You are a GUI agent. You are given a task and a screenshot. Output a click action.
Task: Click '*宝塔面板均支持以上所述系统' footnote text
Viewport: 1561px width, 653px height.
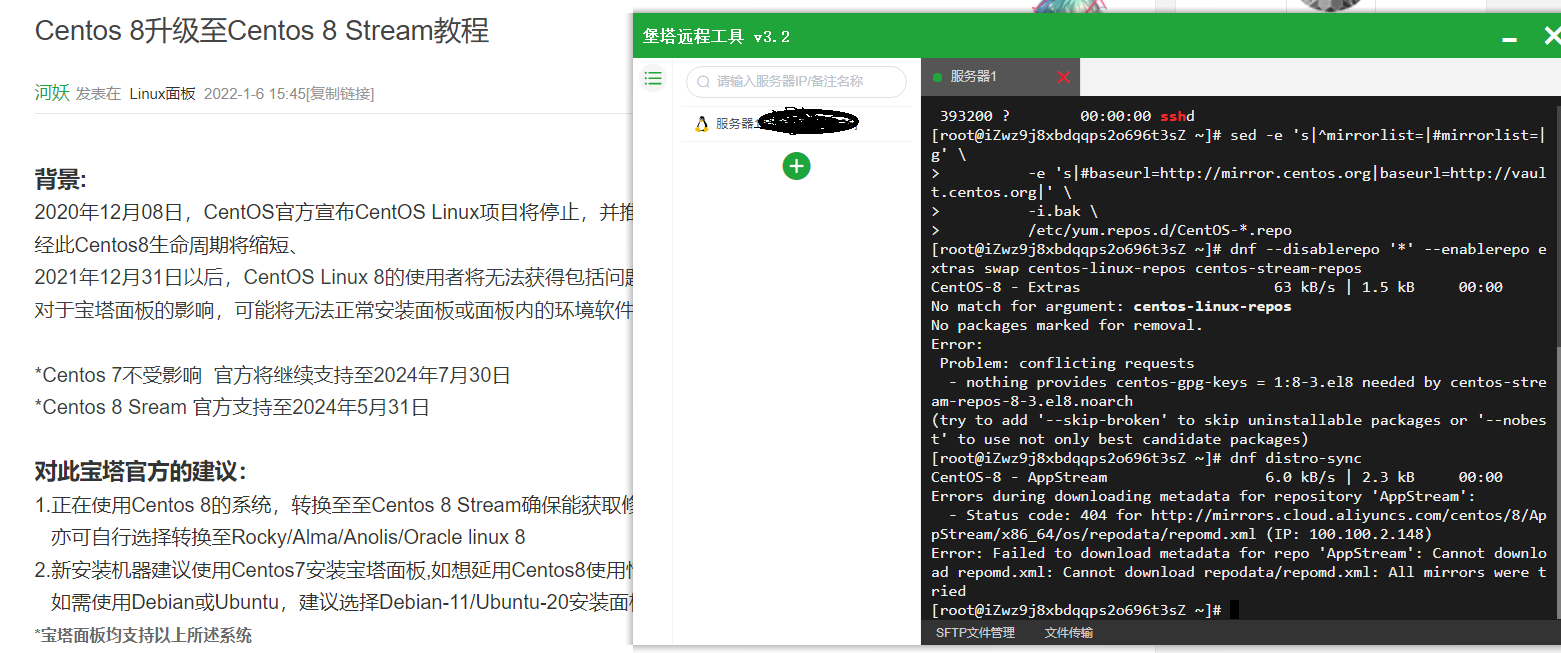tap(143, 635)
